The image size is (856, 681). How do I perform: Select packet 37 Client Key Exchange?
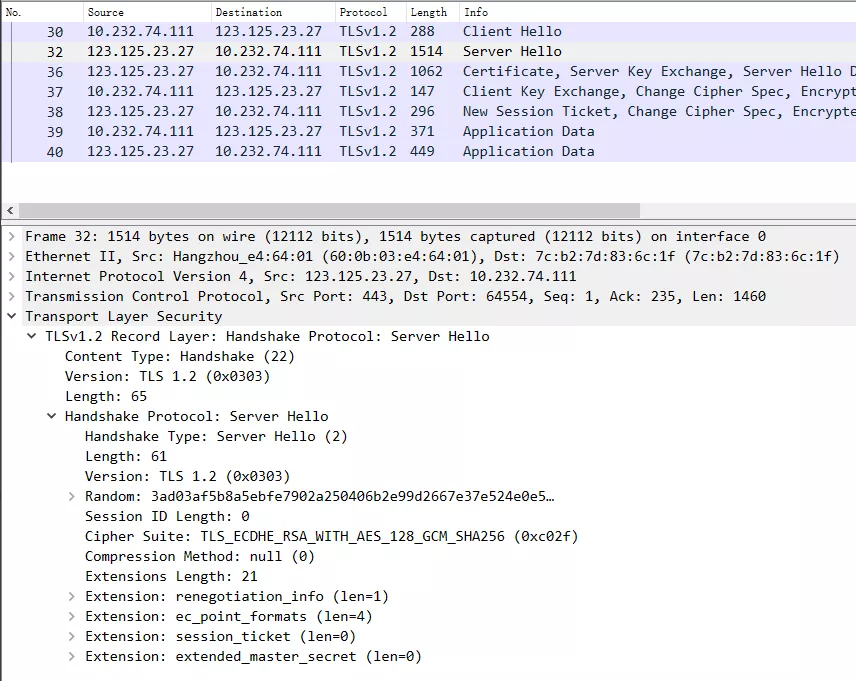(429, 92)
